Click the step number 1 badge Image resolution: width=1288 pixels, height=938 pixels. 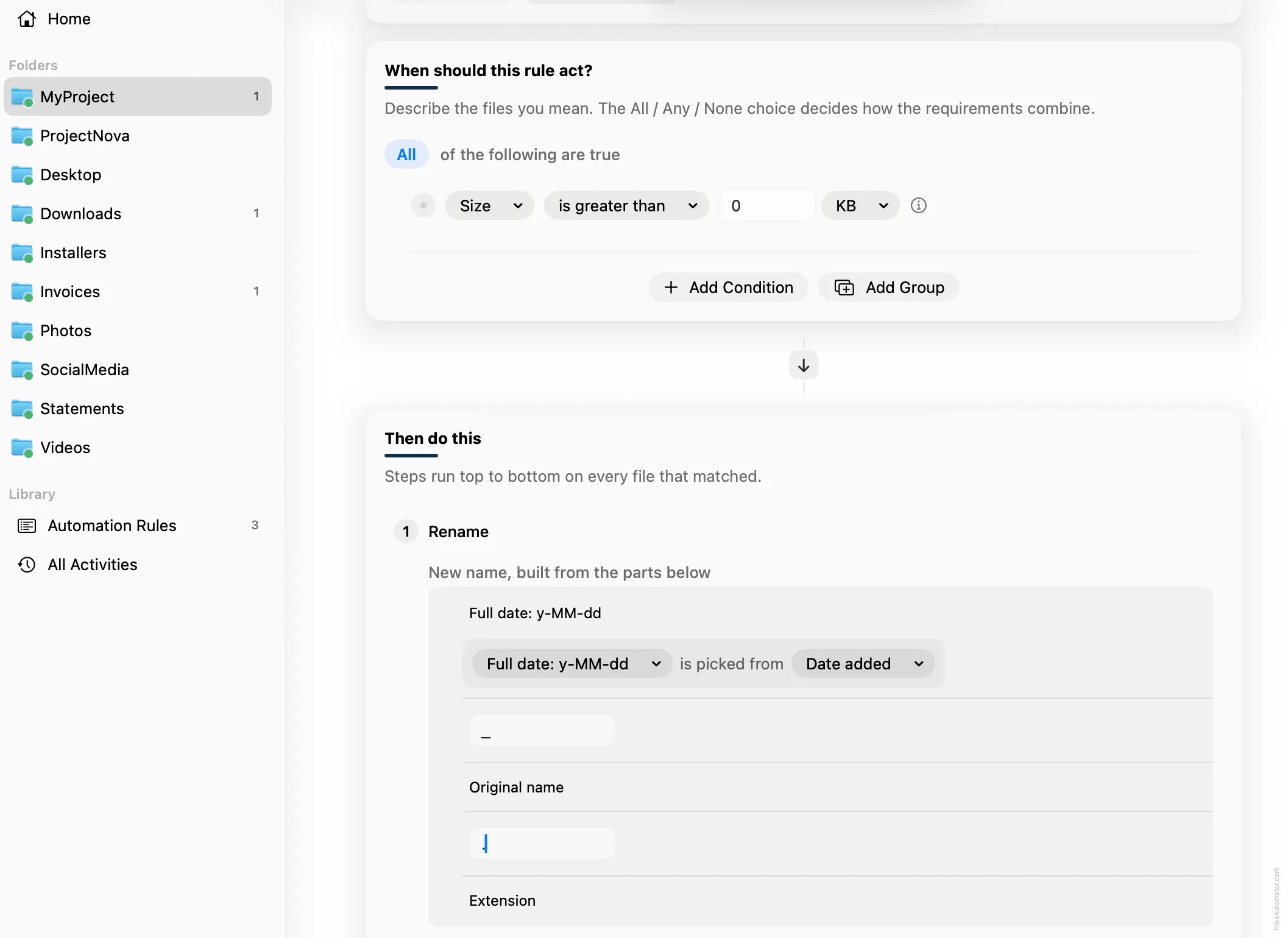coord(406,532)
